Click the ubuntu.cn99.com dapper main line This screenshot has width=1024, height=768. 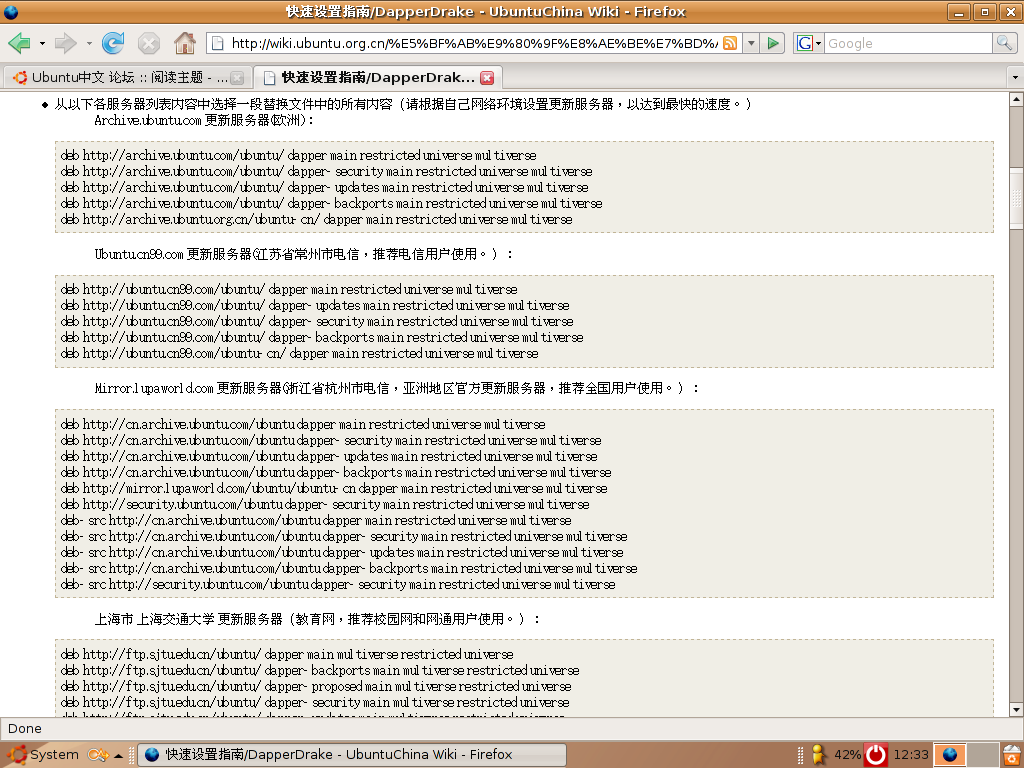(289, 289)
